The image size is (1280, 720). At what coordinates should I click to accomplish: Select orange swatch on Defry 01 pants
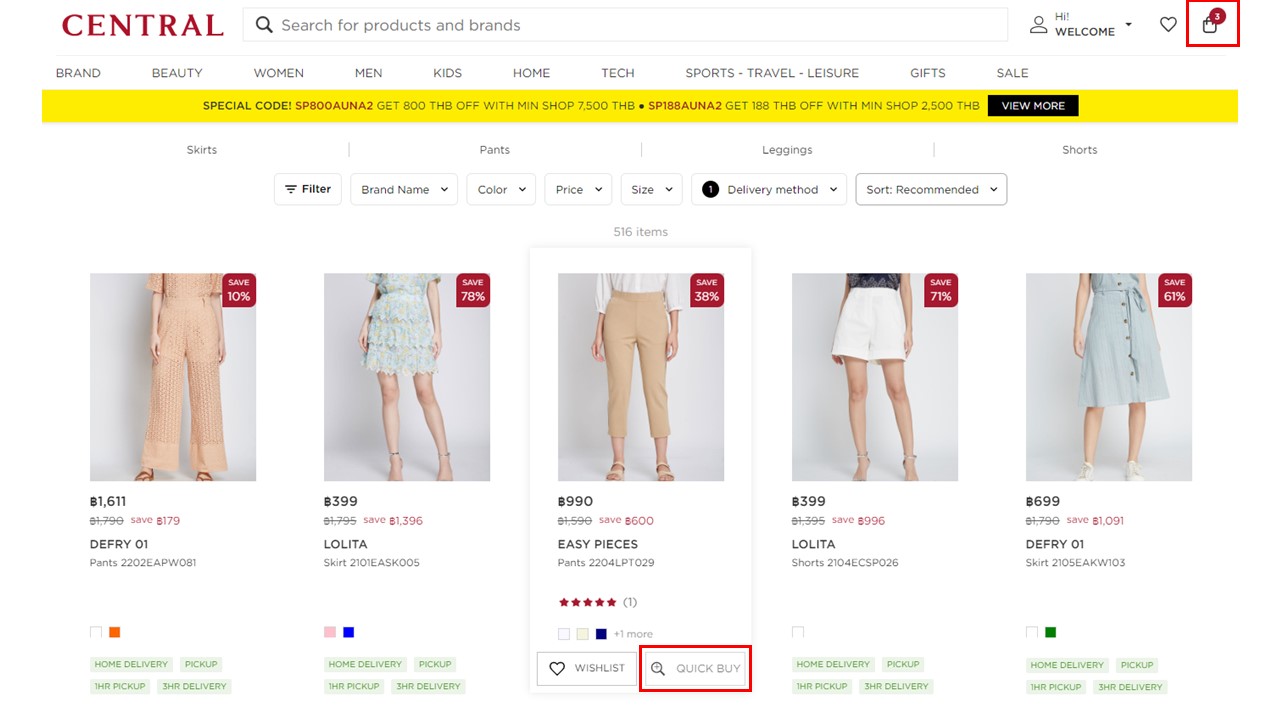click(115, 632)
